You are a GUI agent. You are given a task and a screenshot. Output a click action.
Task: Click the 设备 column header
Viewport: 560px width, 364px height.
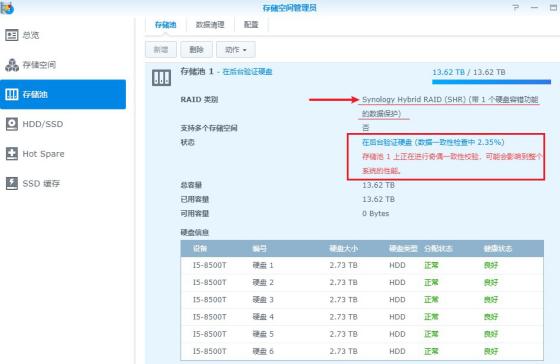point(200,248)
